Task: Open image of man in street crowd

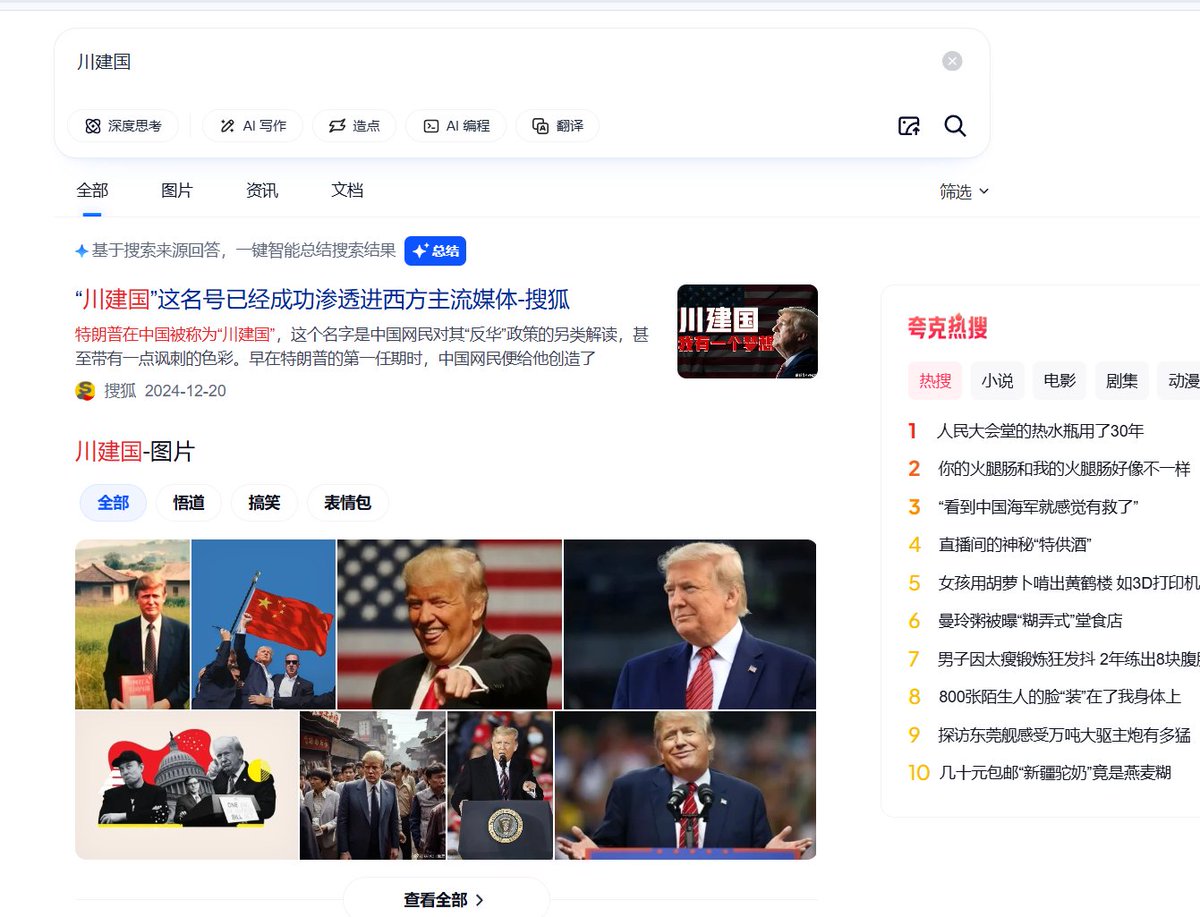Action: click(x=373, y=785)
